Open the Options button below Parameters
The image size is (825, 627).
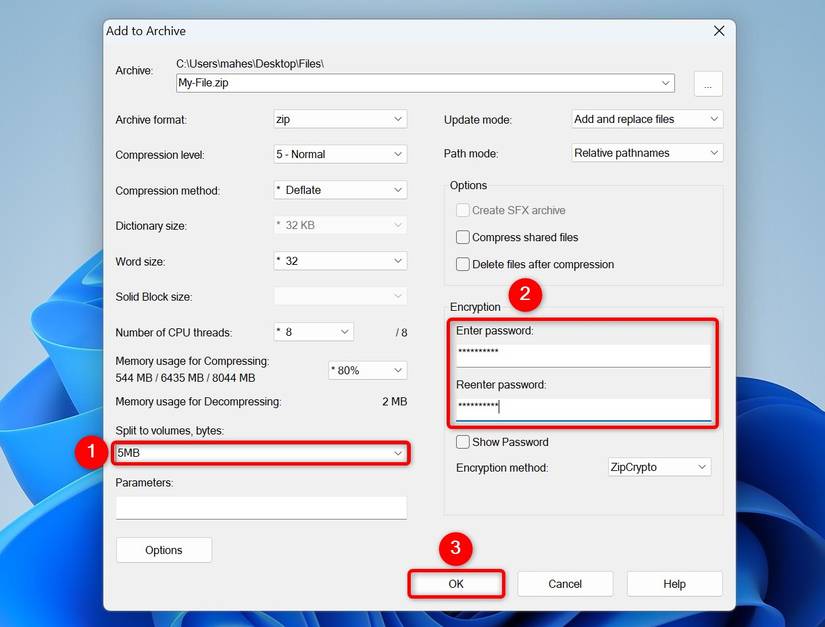[163, 549]
